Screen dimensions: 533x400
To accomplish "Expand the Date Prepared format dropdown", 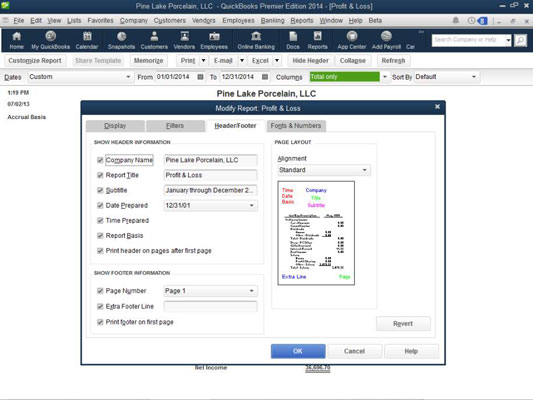I will tap(252, 206).
